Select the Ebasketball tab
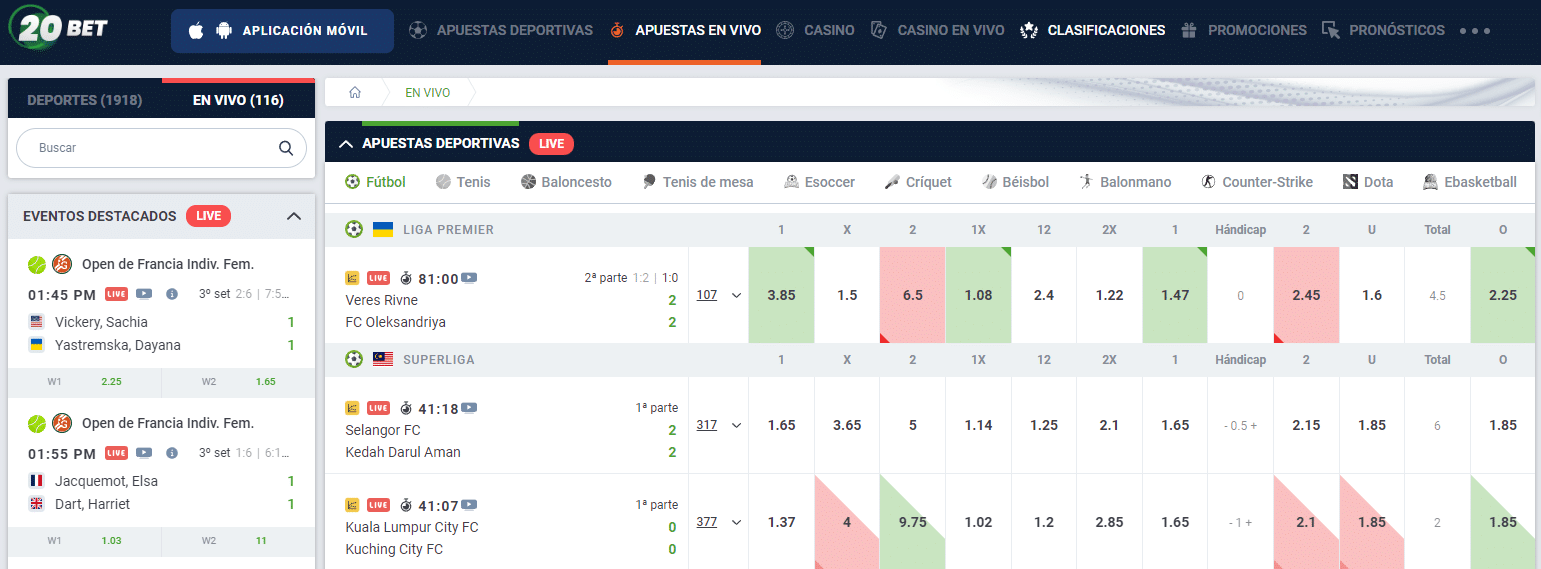This screenshot has height=569, width=1541. tap(1469, 182)
